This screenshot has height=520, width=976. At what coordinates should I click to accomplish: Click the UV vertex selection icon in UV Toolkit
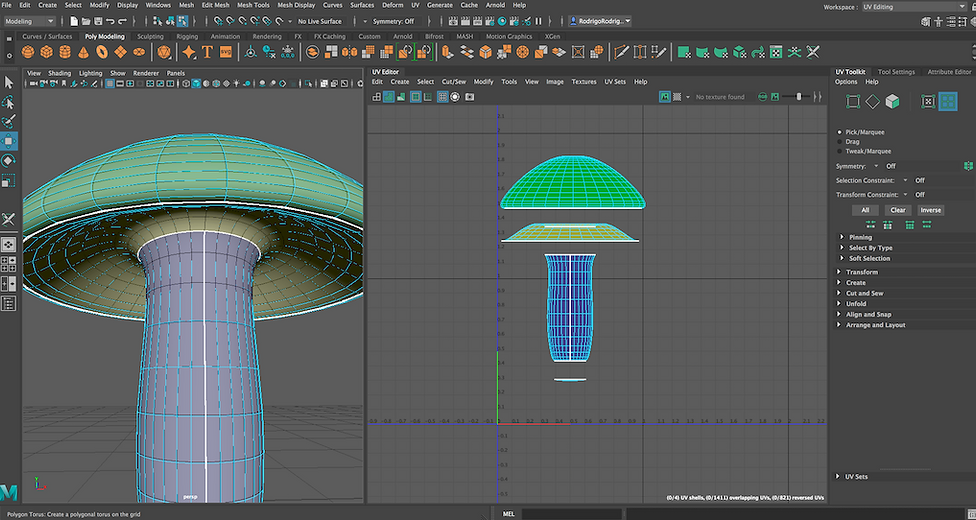[853, 102]
